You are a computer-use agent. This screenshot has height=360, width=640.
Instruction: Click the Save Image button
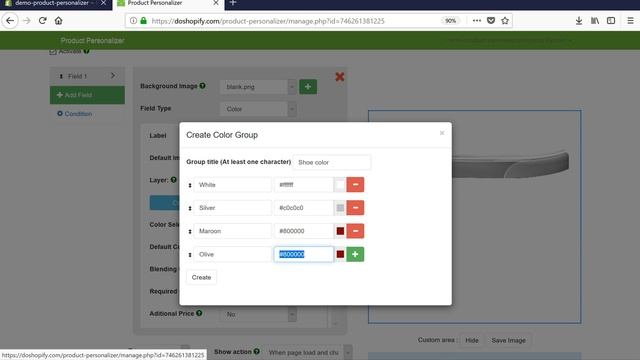(508, 340)
